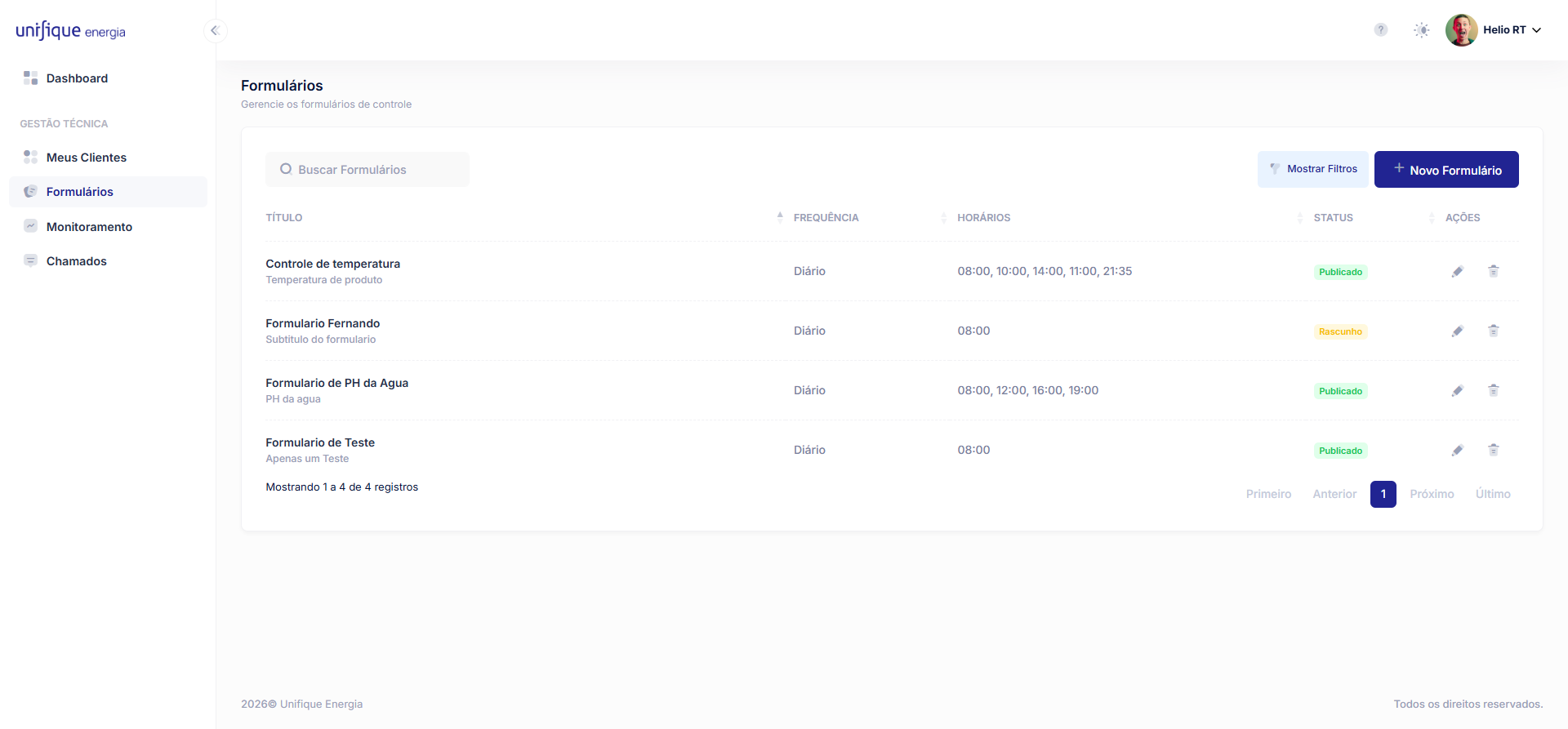Click trash icon for Formulario de Teste
1568x729 pixels.
tap(1493, 450)
